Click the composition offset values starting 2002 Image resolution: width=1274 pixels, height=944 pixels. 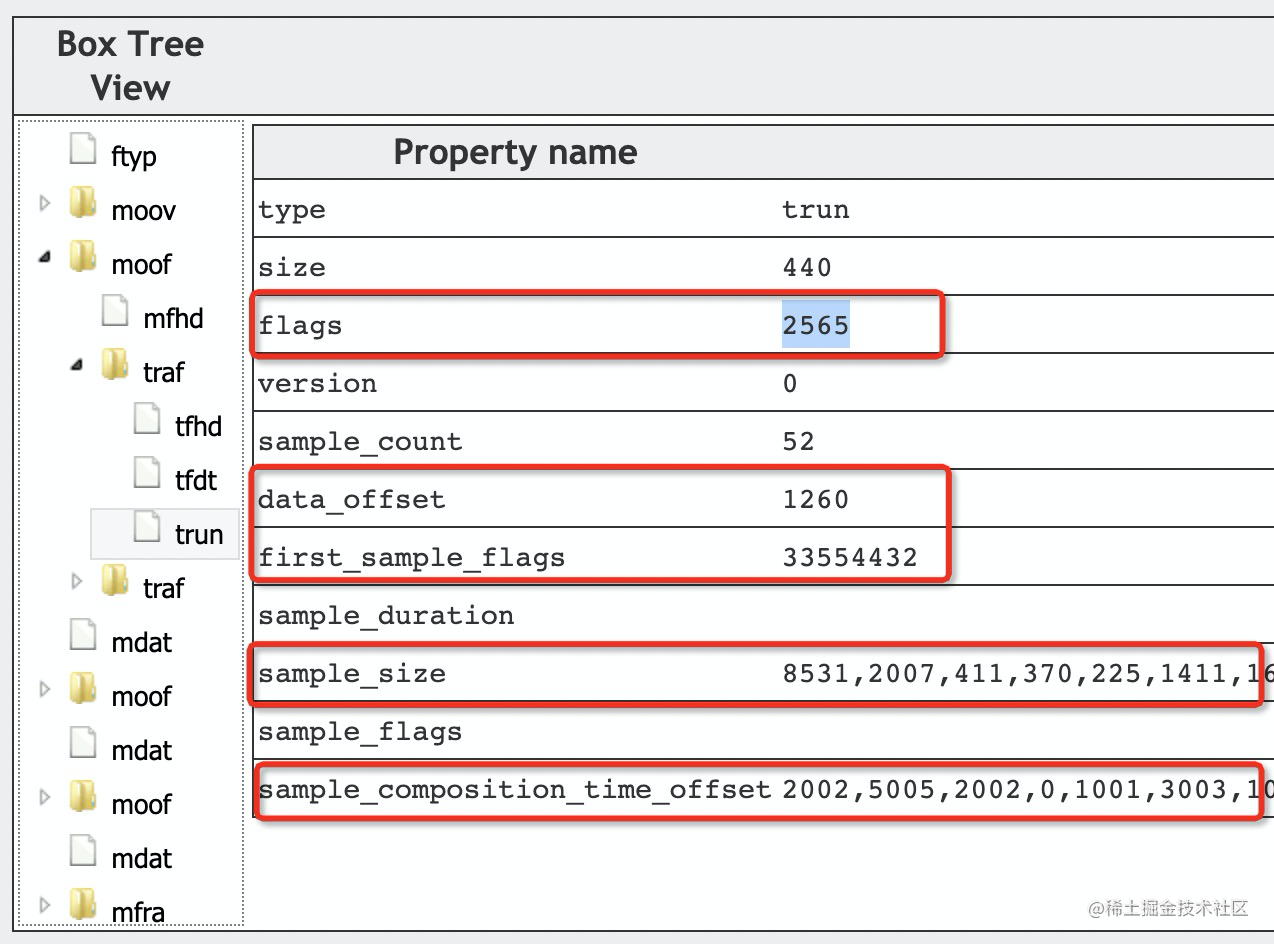tap(1028, 789)
